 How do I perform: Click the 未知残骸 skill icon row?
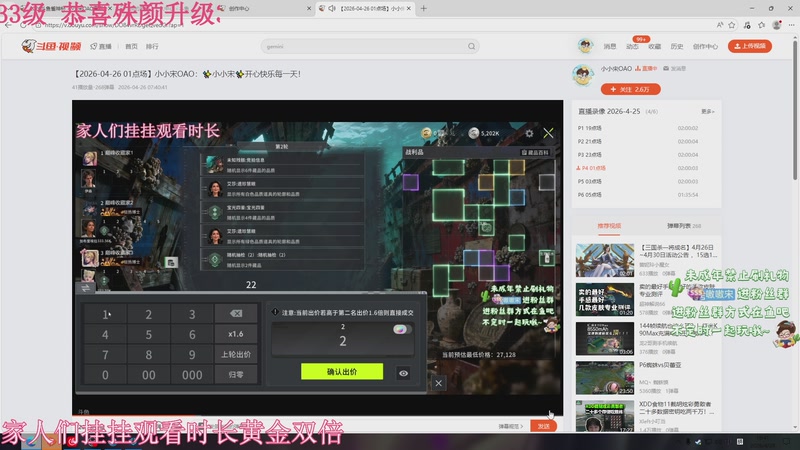(283, 164)
